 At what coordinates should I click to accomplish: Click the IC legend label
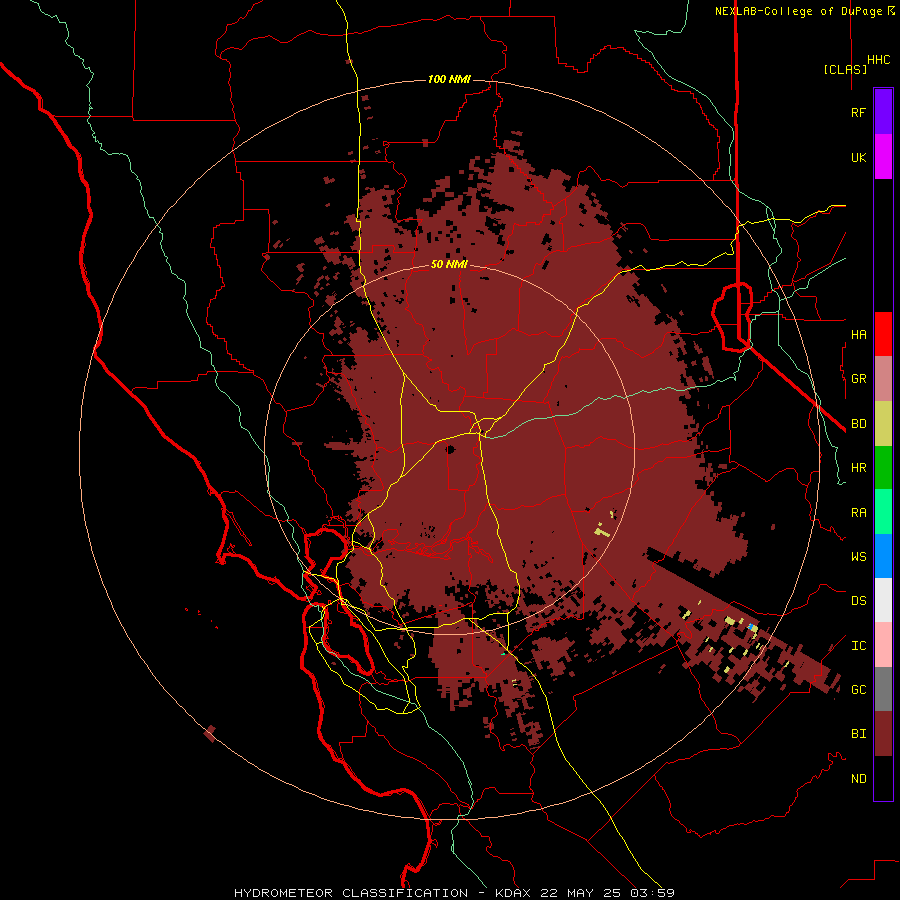point(858,646)
